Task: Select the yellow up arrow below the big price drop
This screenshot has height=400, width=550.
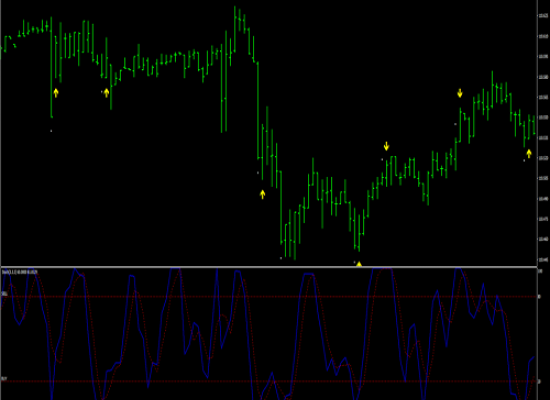Action: [x=262, y=194]
